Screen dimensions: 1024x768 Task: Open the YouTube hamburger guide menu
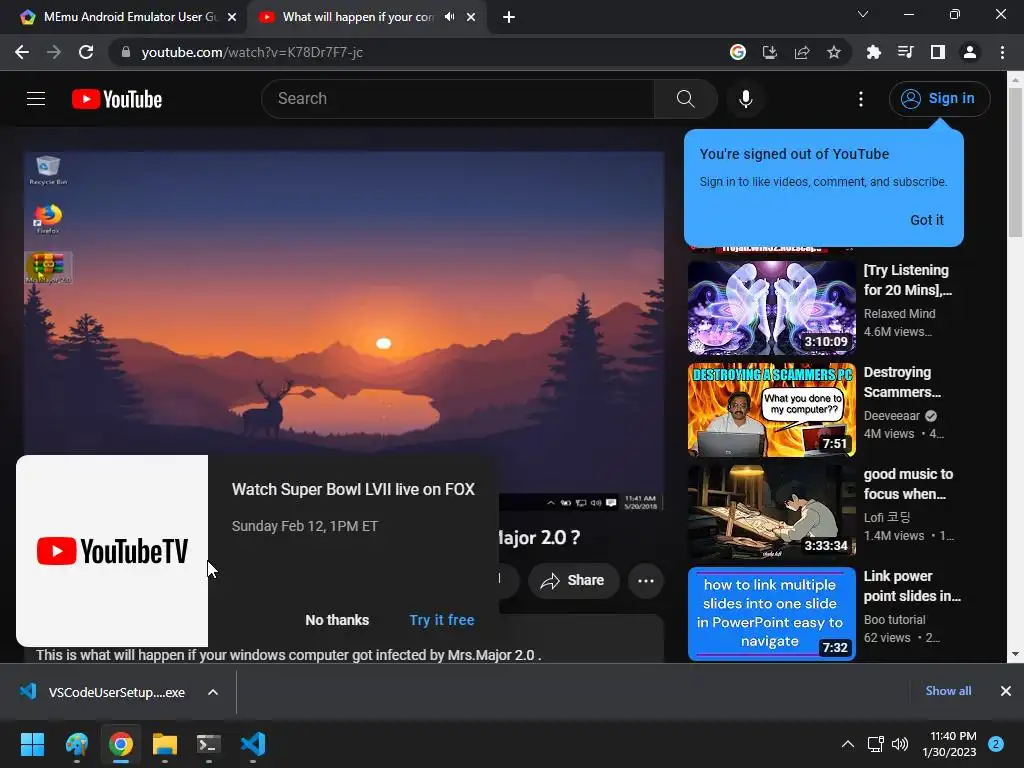[36, 99]
